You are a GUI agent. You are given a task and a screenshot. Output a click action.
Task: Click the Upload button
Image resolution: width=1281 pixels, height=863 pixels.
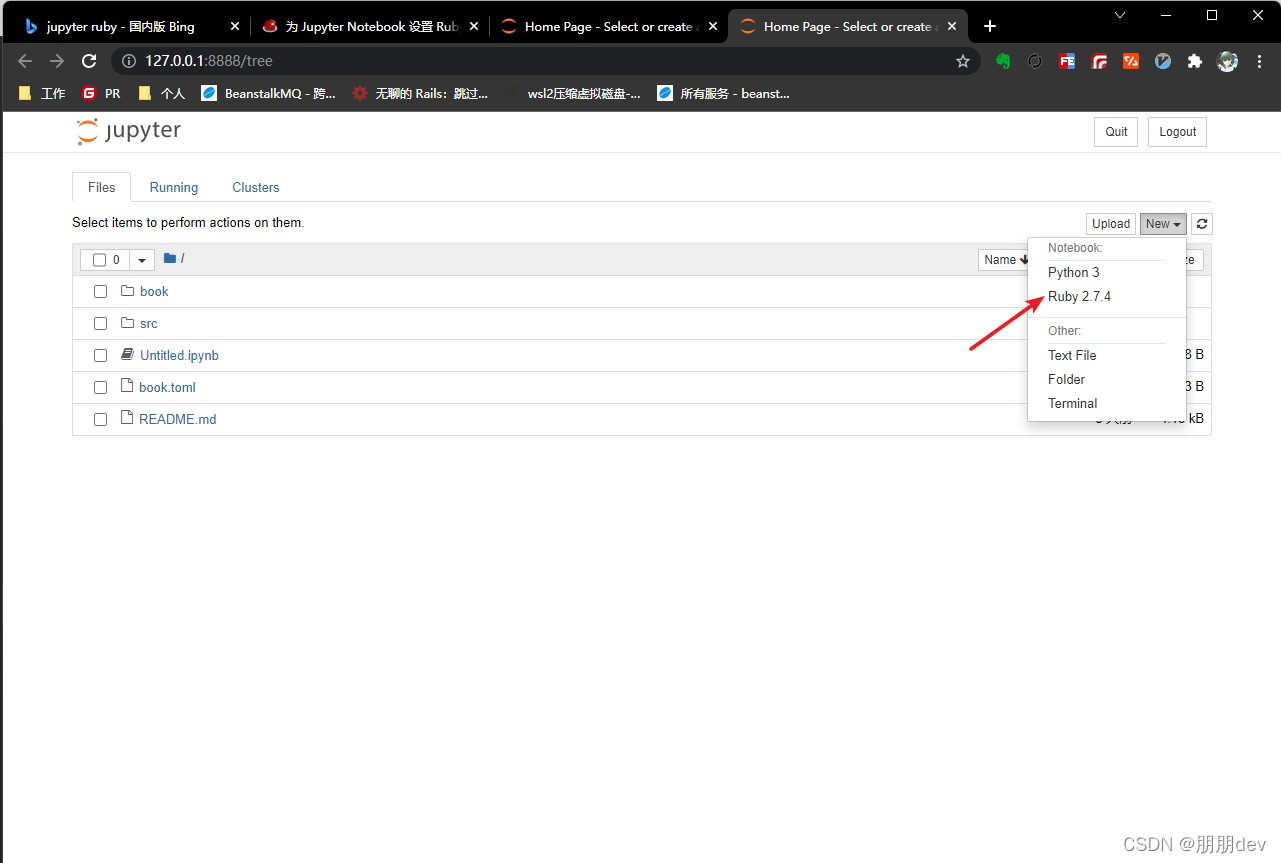pos(1111,224)
